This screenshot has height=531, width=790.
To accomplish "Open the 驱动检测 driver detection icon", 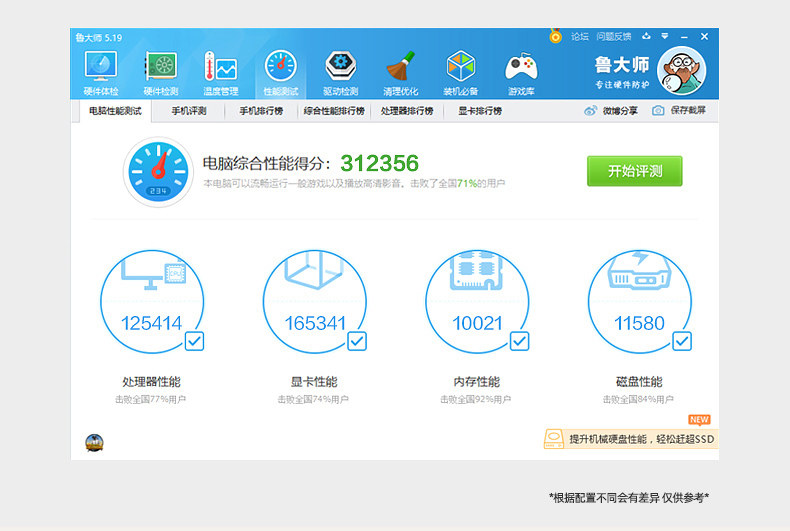I will tap(341, 73).
